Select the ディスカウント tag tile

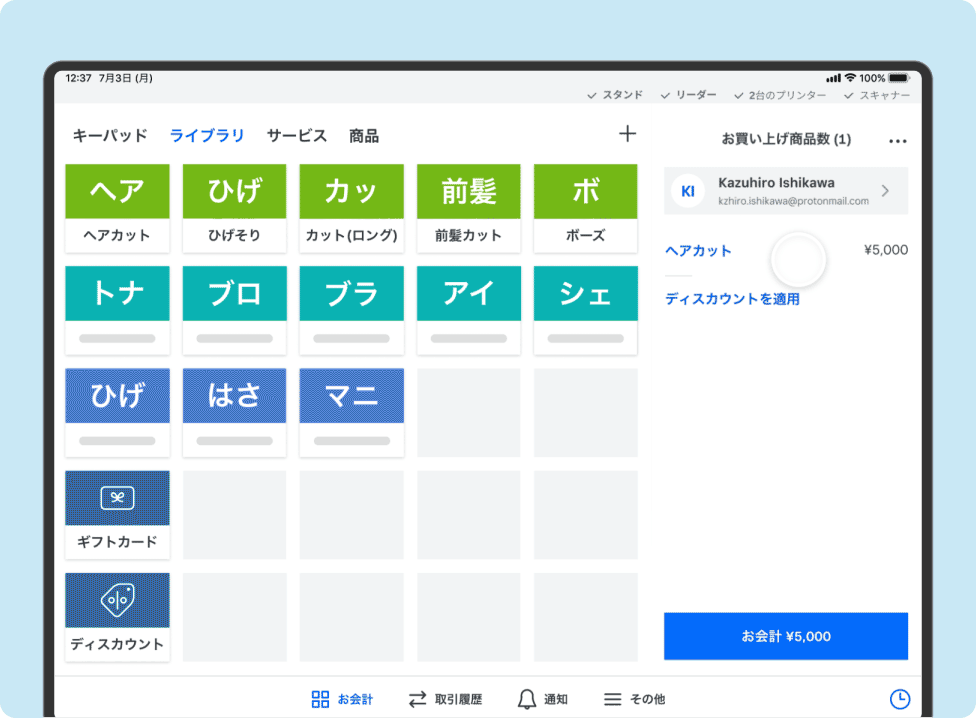[117, 599]
